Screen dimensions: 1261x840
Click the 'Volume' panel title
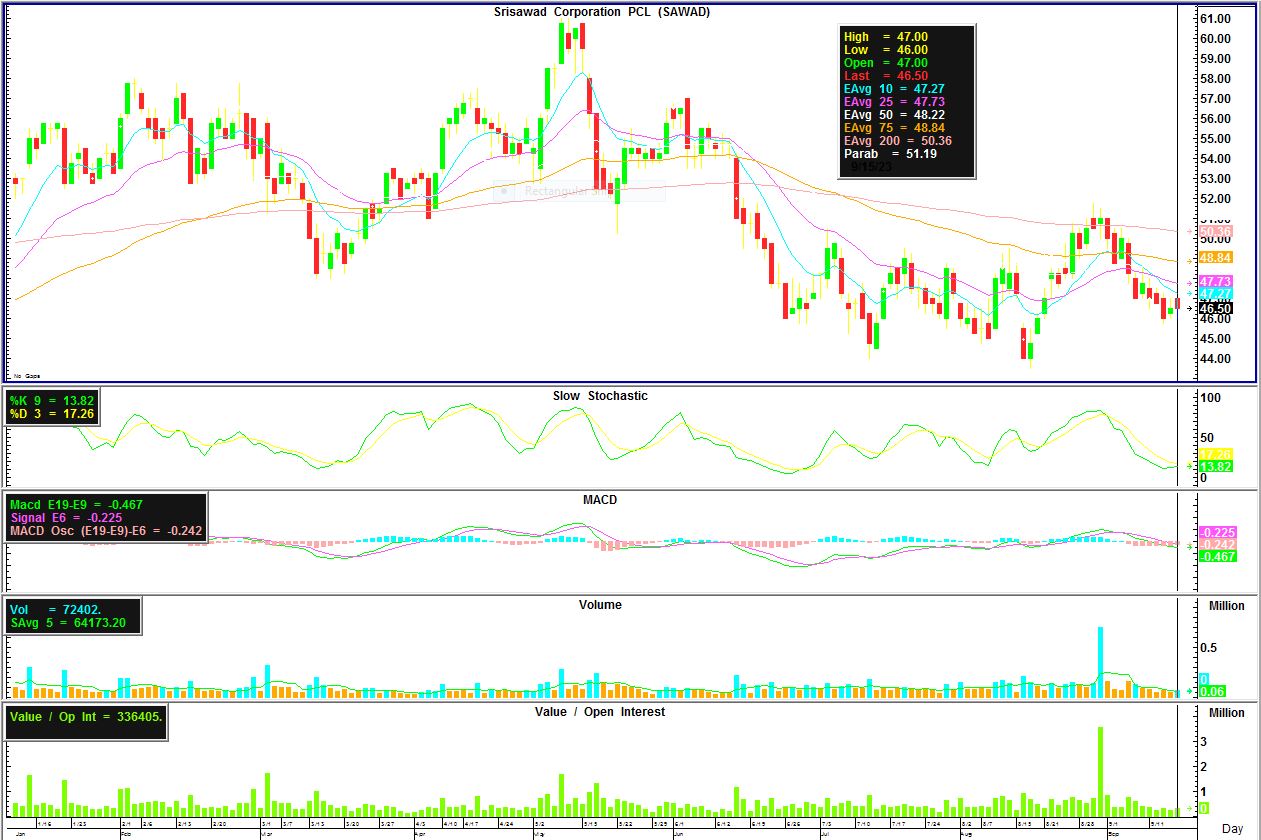[x=600, y=605]
